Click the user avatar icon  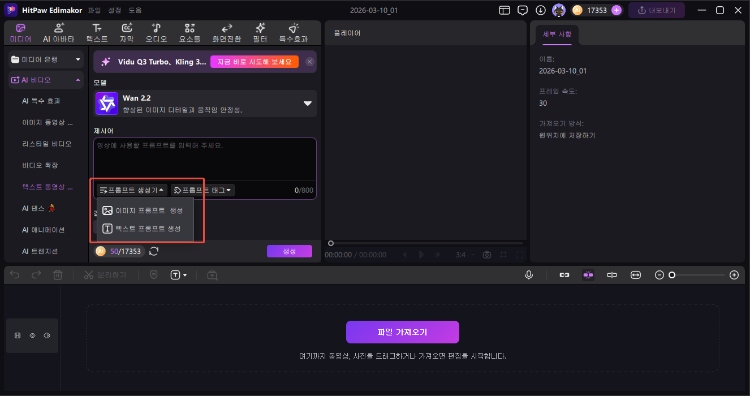tap(559, 10)
